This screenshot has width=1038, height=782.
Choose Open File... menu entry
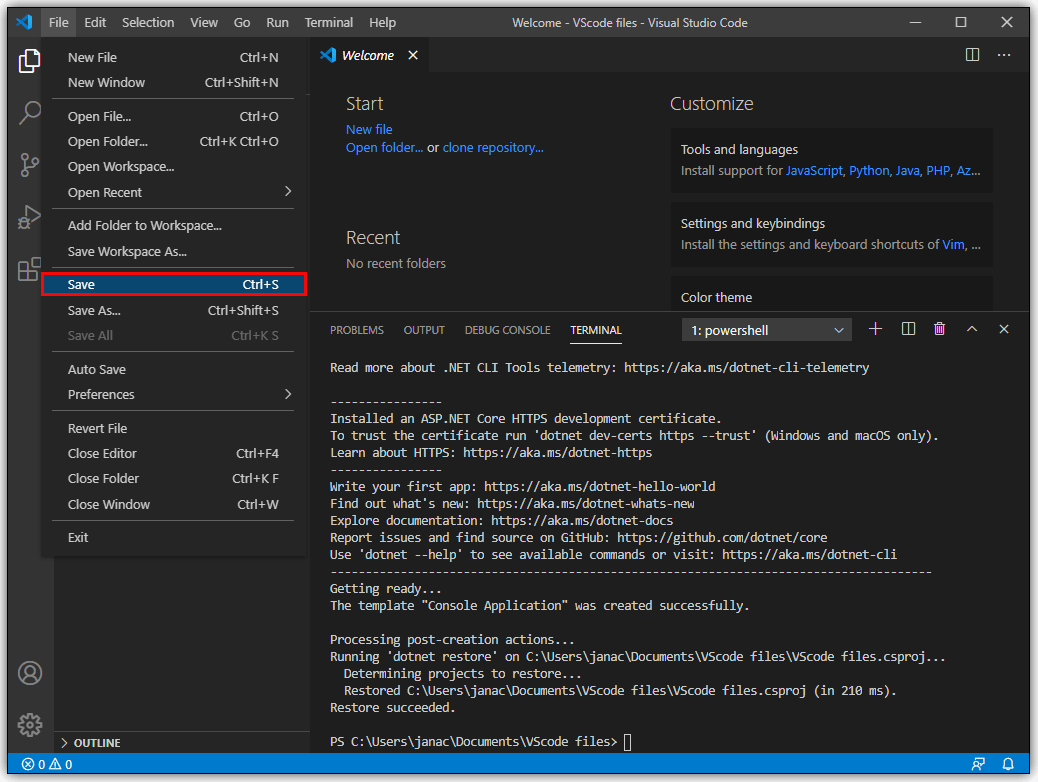173,117
